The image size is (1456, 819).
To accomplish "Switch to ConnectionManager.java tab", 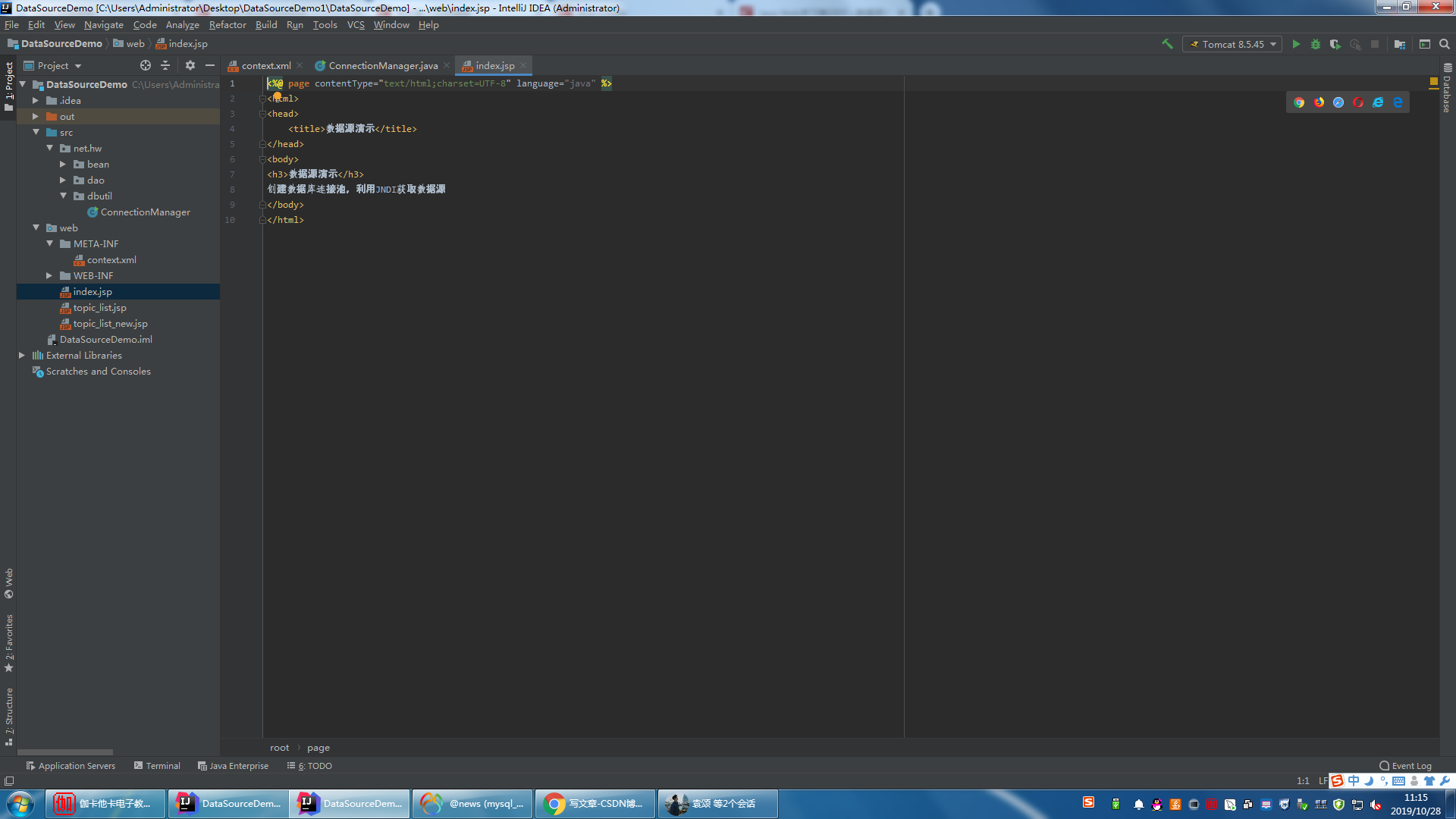I will 382,65.
